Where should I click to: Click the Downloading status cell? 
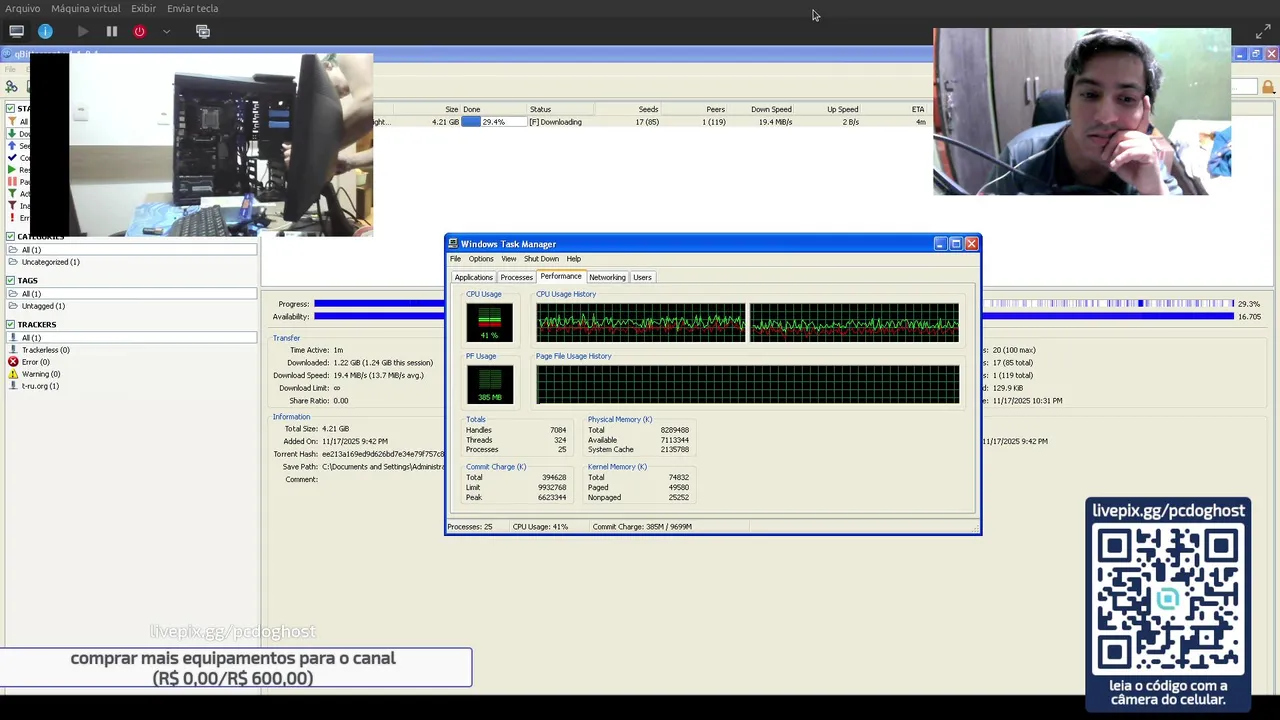pos(555,122)
